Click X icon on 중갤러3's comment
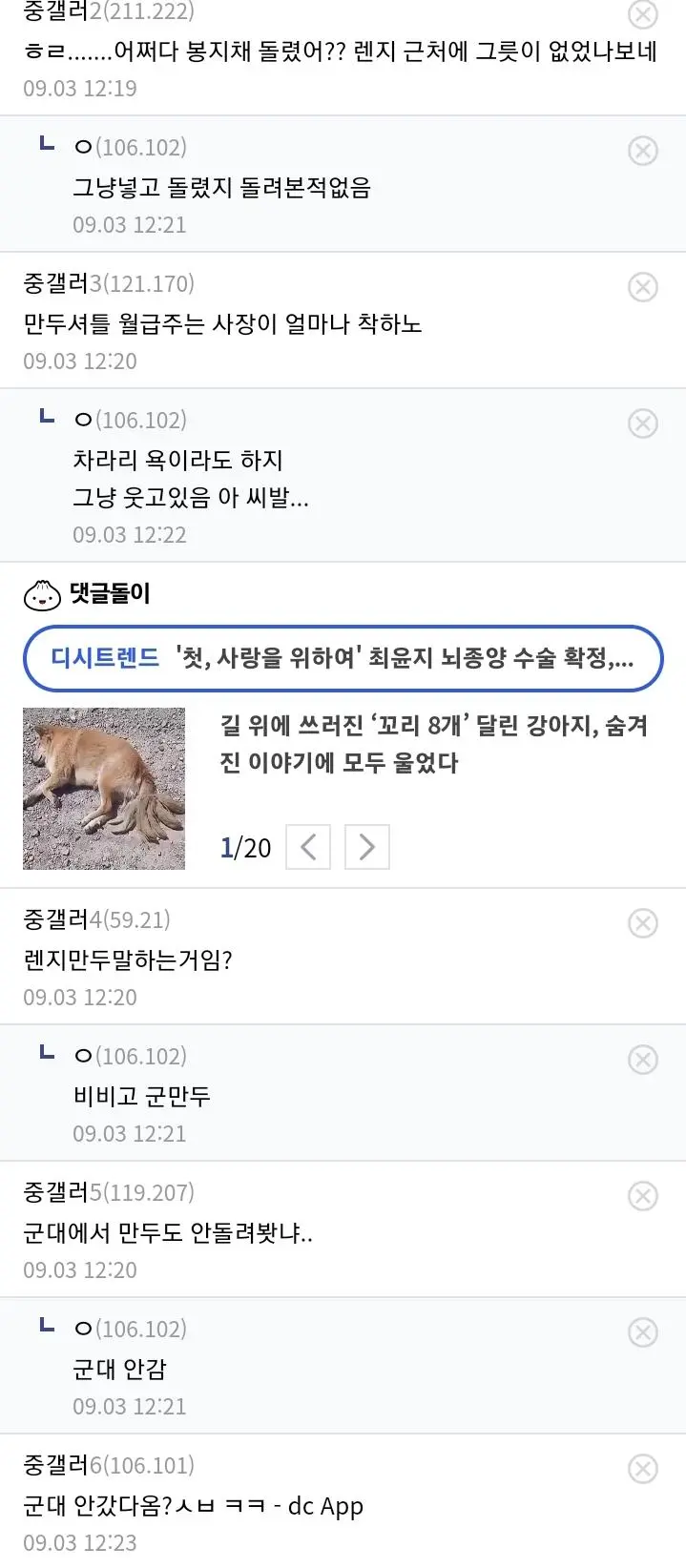 (643, 287)
